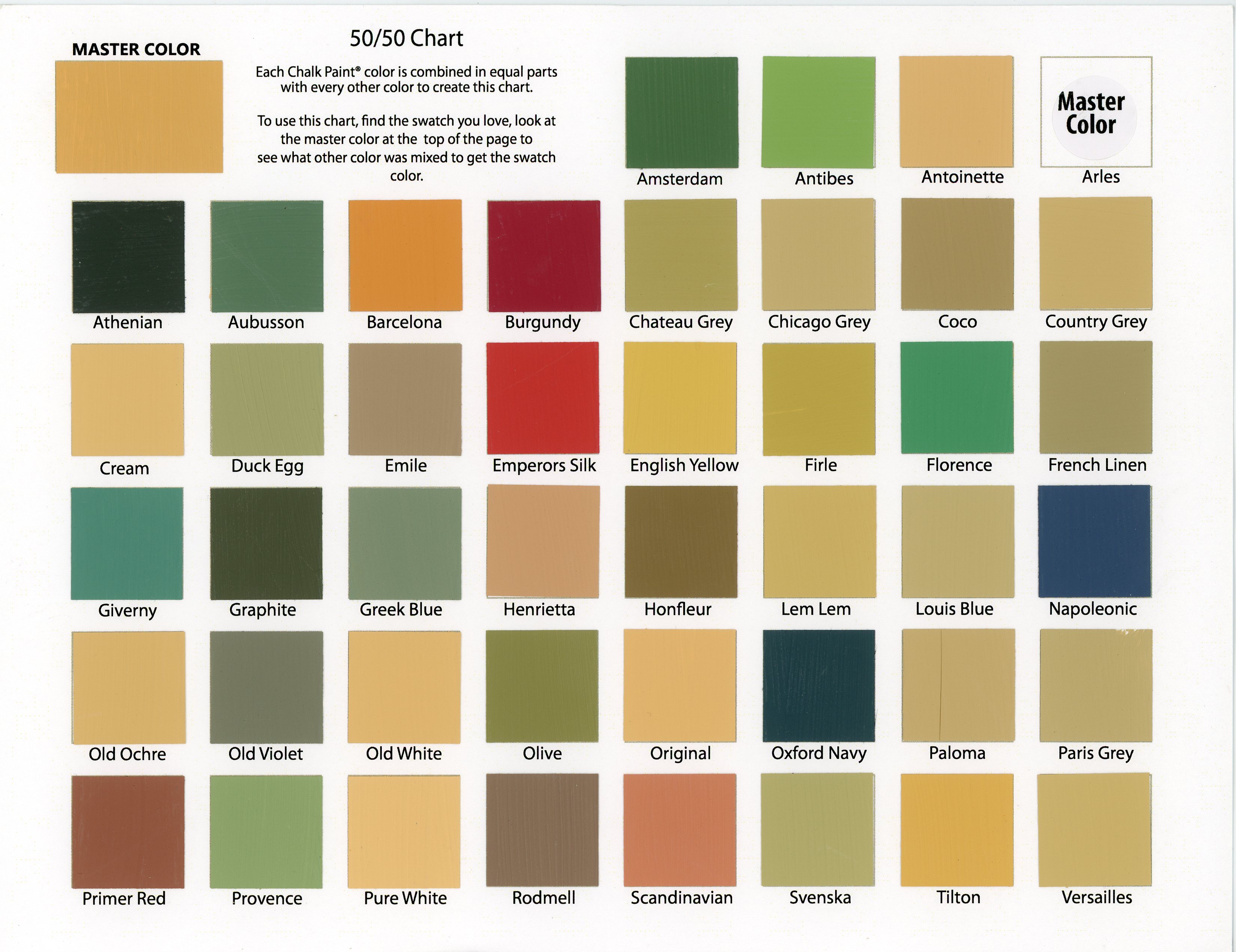Select the Provence swatch
1236x952 pixels.
[x=266, y=832]
